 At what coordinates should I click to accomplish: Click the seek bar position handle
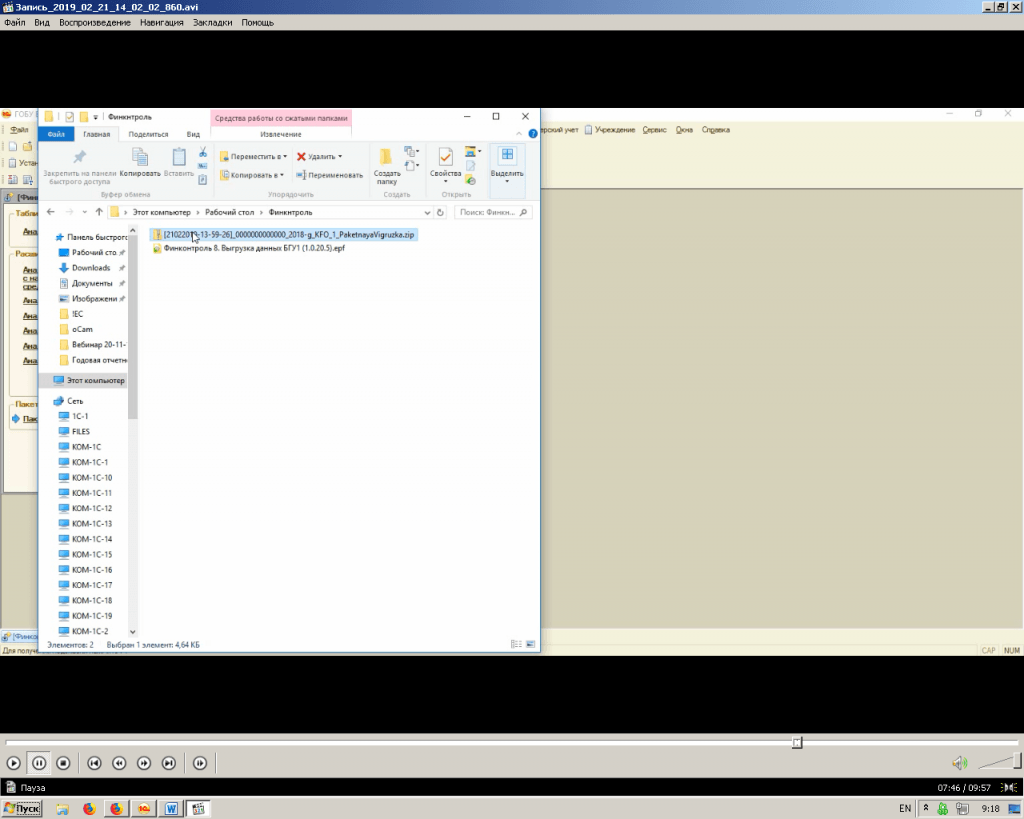[x=797, y=742]
